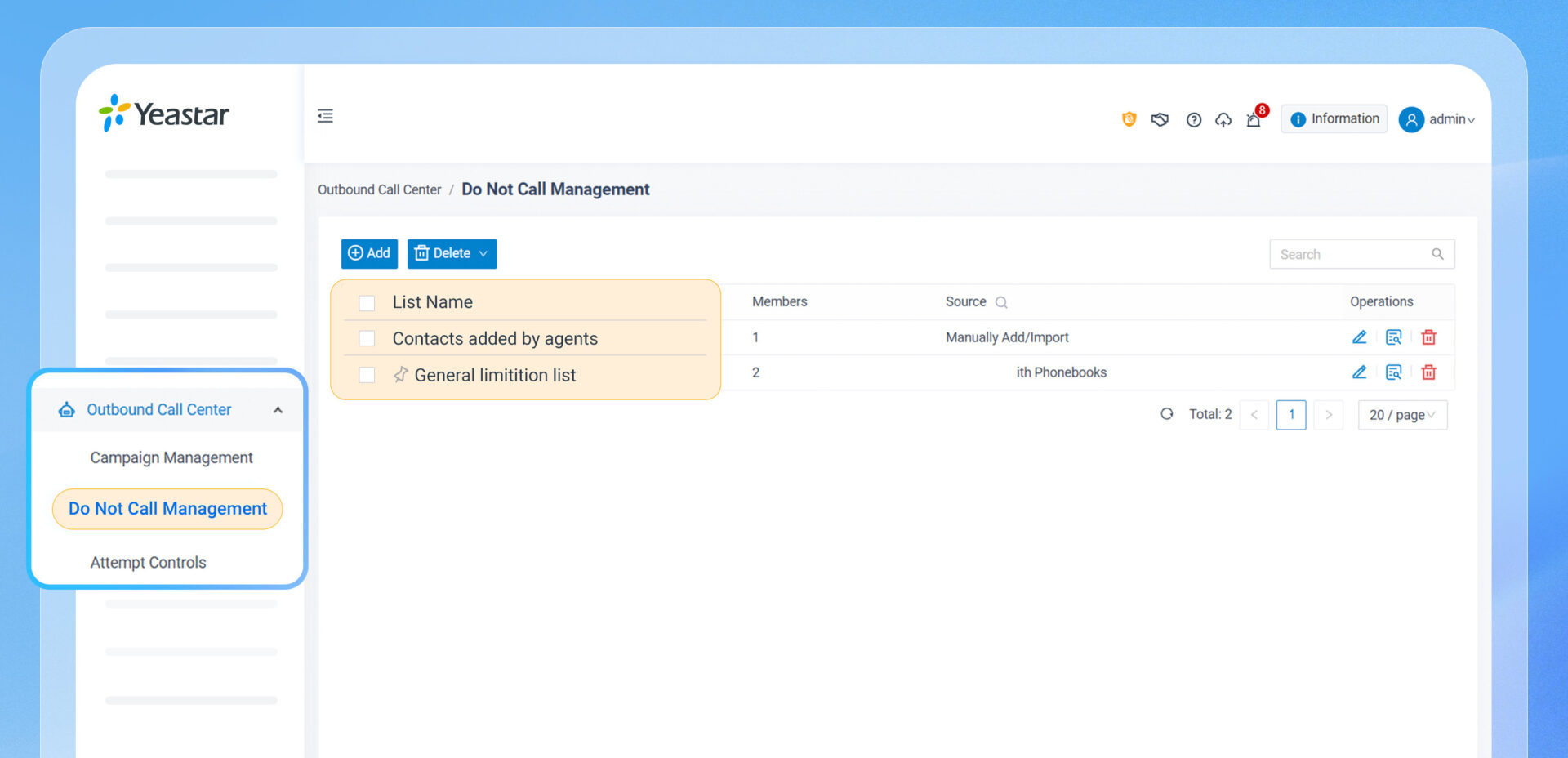Select Do Not Call Management menu item
The height and width of the screenshot is (758, 1568).
point(167,509)
